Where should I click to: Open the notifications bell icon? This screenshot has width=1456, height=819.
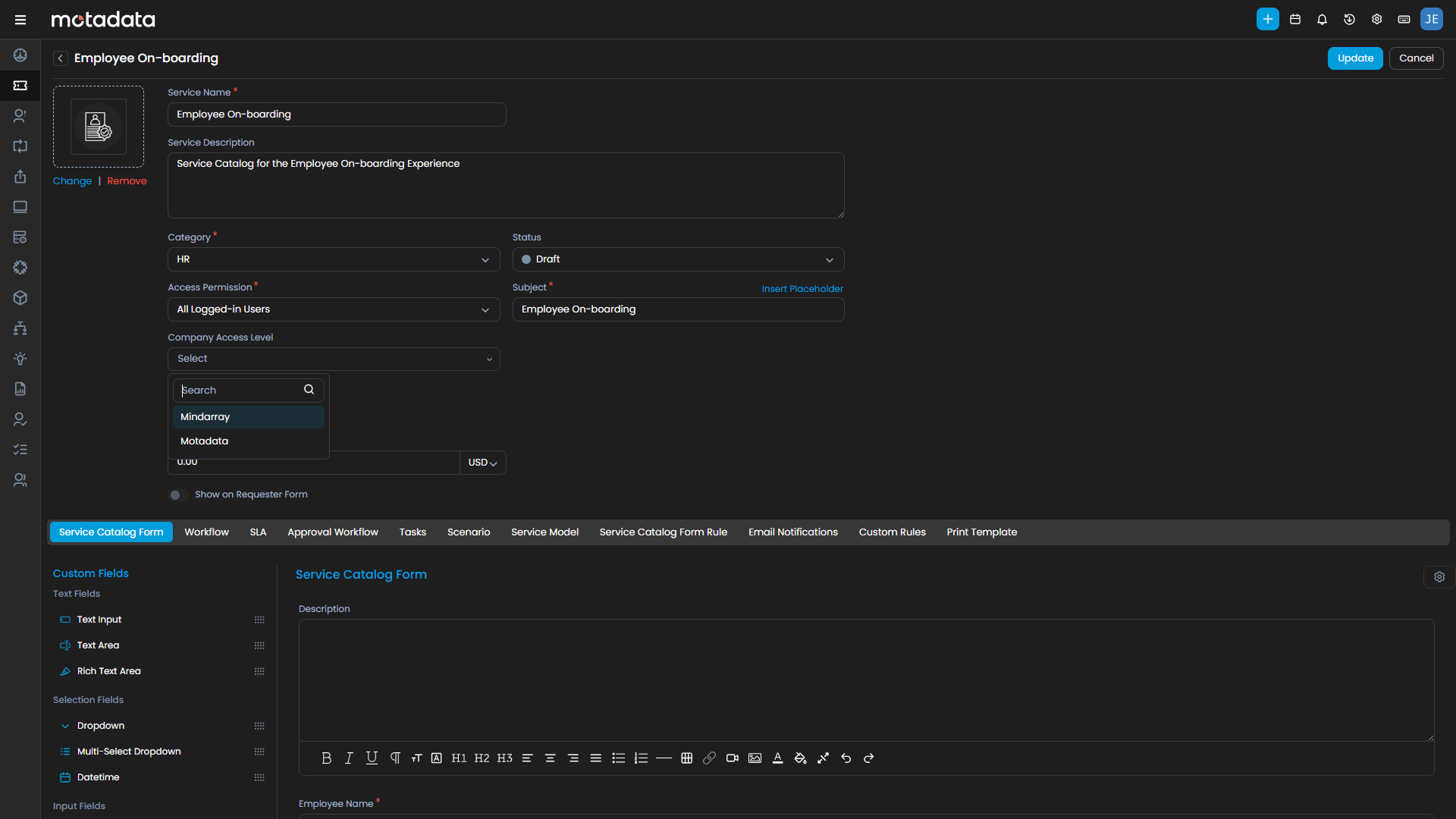[x=1322, y=19]
